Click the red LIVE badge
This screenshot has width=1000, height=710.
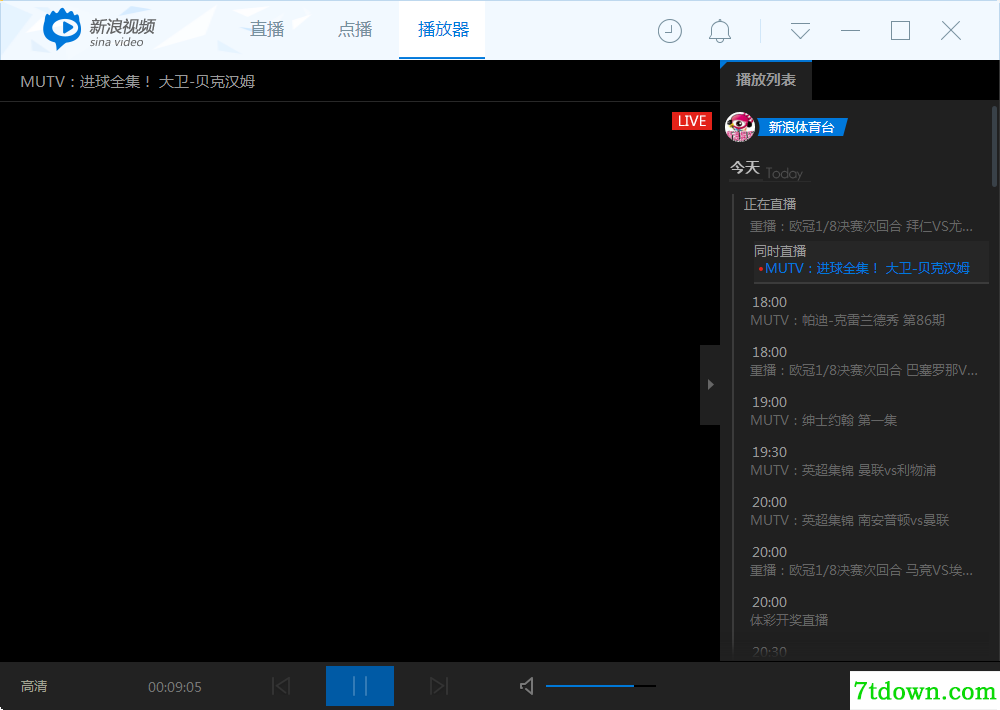pos(692,121)
